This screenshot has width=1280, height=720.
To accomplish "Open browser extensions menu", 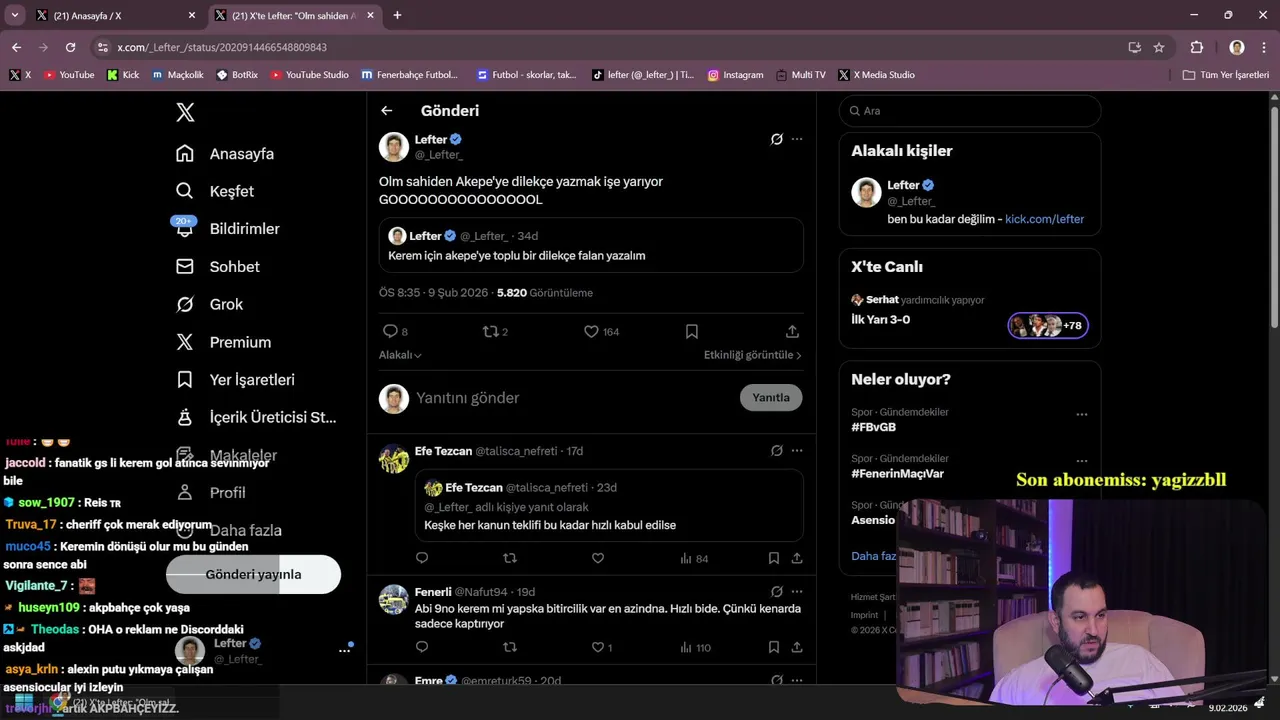I will pyautogui.click(x=1197, y=47).
